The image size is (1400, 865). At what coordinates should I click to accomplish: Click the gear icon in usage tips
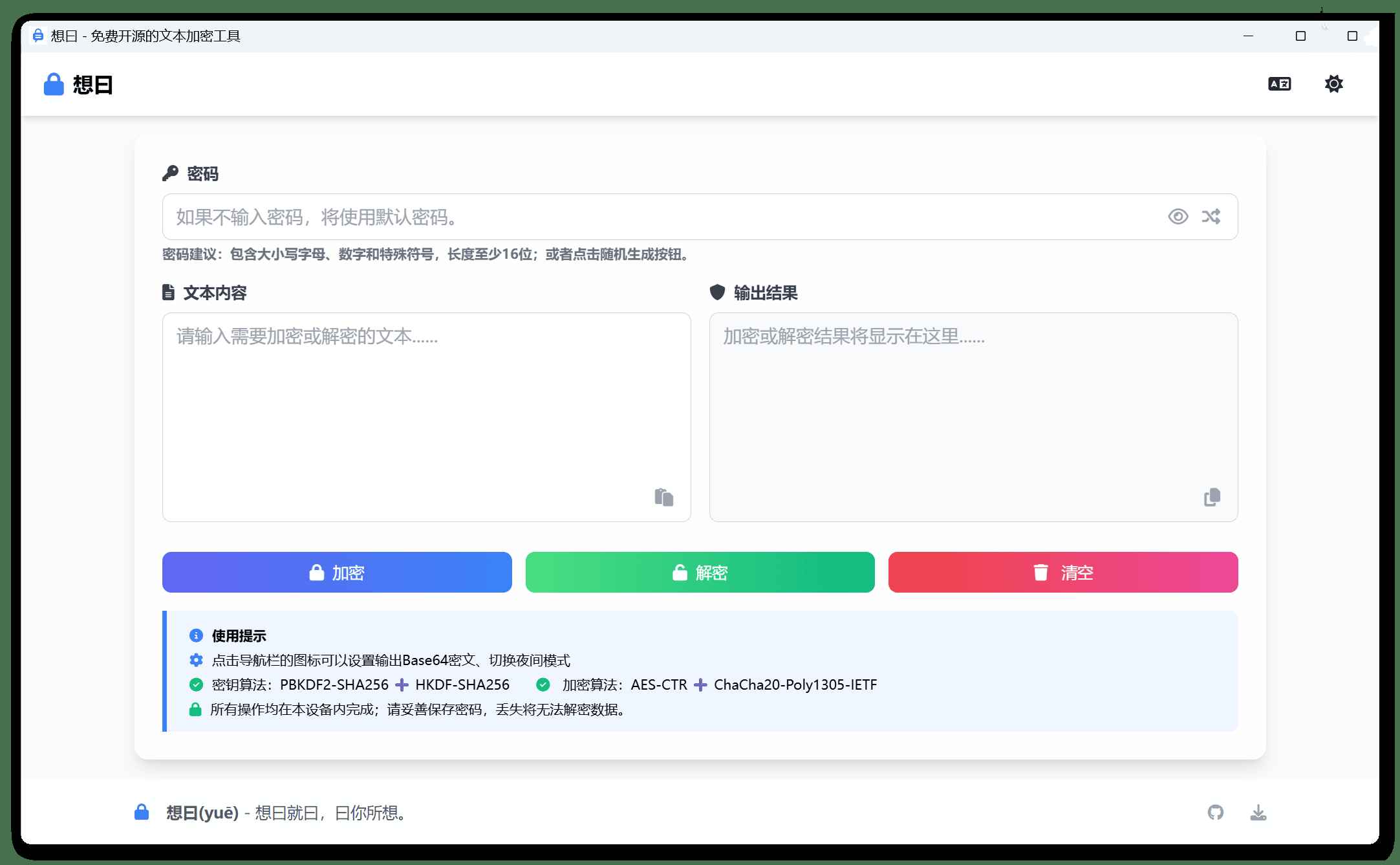tap(196, 660)
